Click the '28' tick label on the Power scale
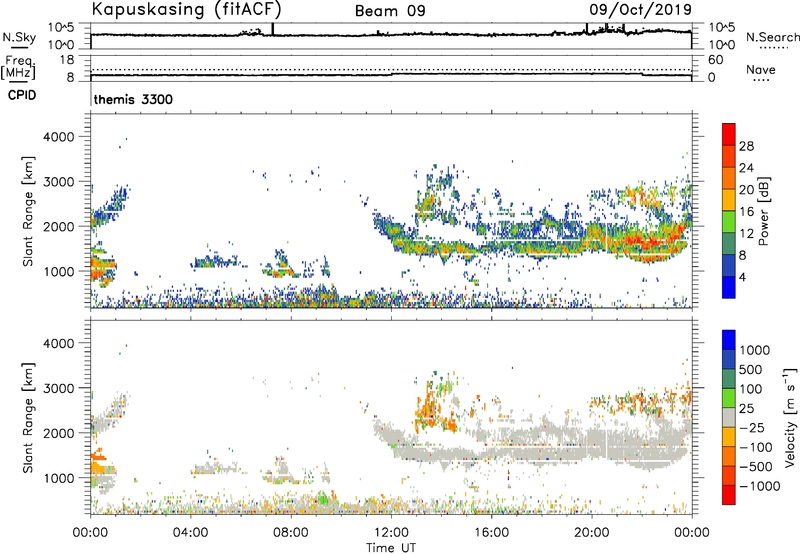The height and width of the screenshot is (554, 800). pyautogui.click(x=746, y=146)
